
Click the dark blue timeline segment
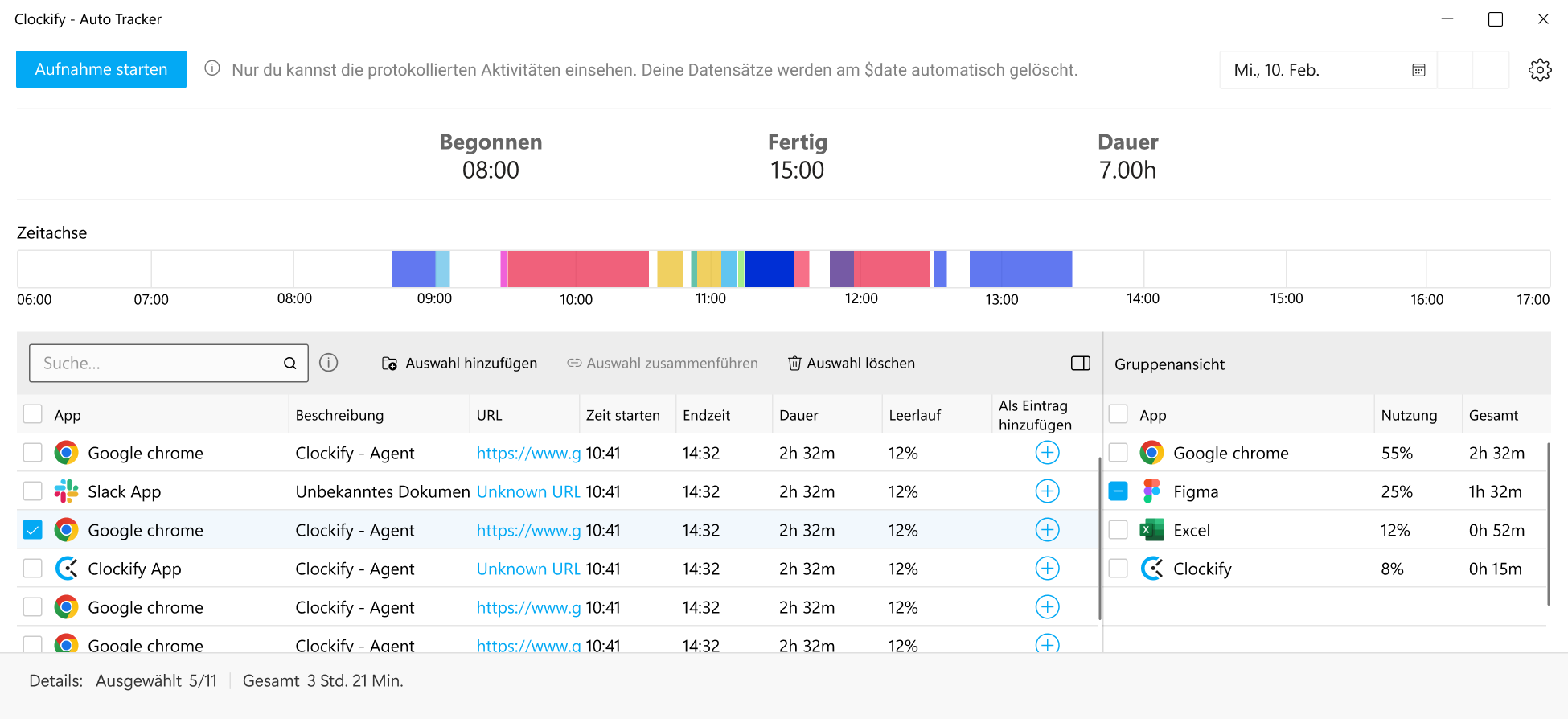[769, 269]
